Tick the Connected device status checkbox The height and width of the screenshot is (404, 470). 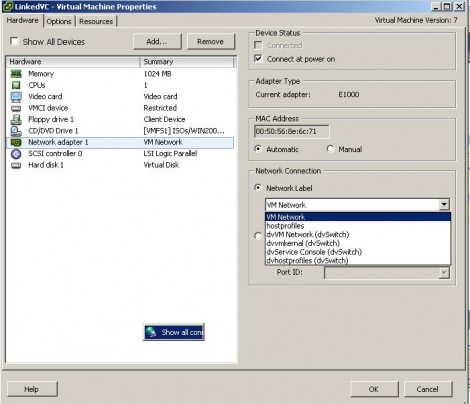click(x=258, y=45)
